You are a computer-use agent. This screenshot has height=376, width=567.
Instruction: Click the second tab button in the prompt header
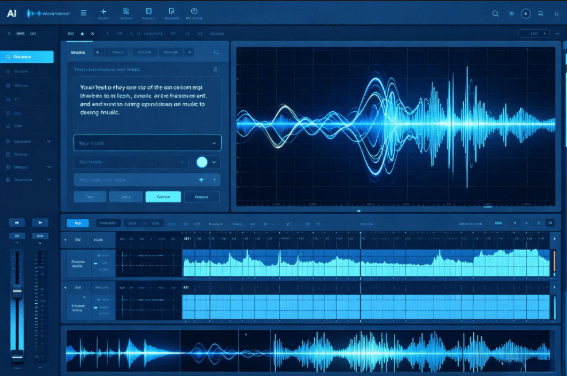[117, 52]
